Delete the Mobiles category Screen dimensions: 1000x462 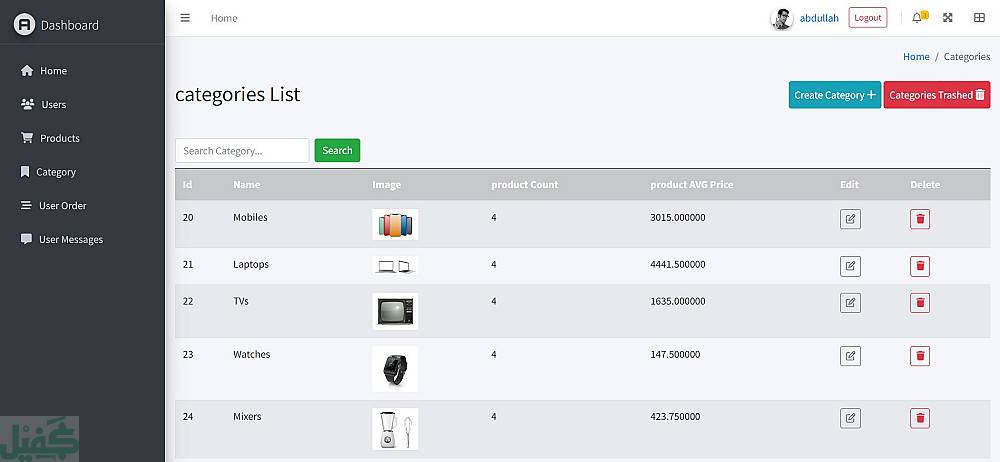[920, 219]
